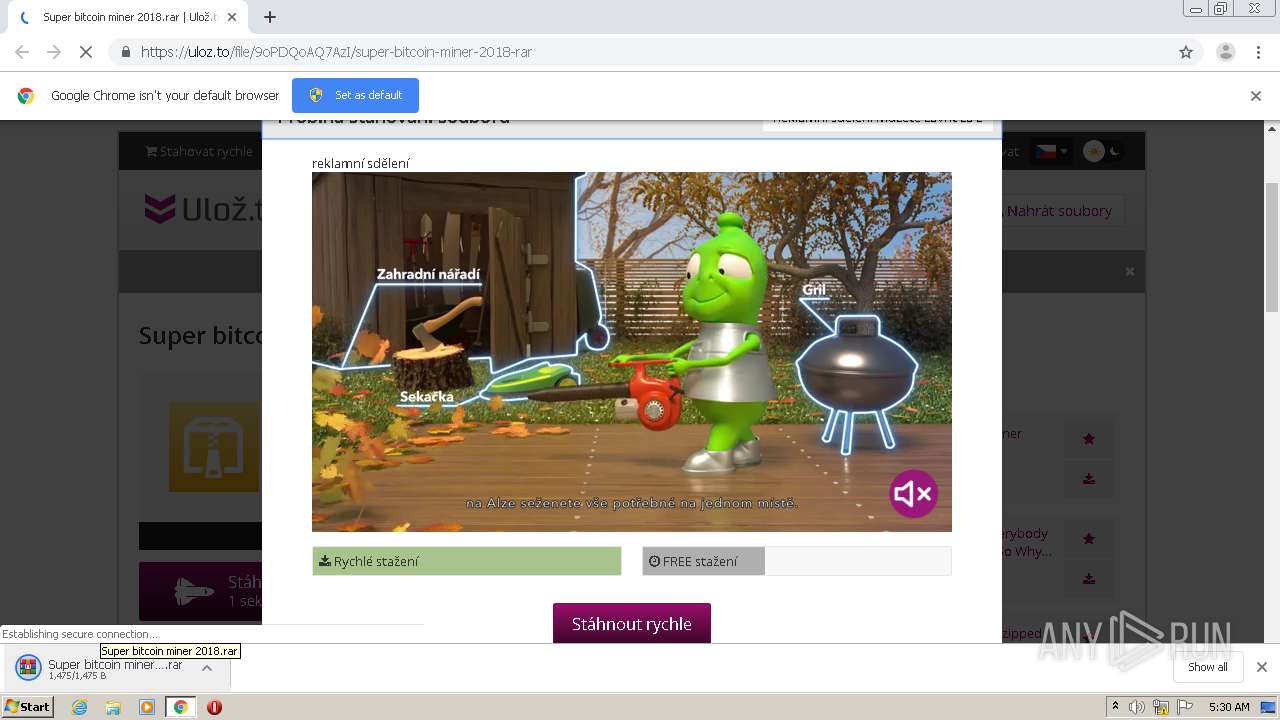Image resolution: width=1280 pixels, height=720 pixels.
Task: Click the site padlock icon
Action: pos(125,52)
